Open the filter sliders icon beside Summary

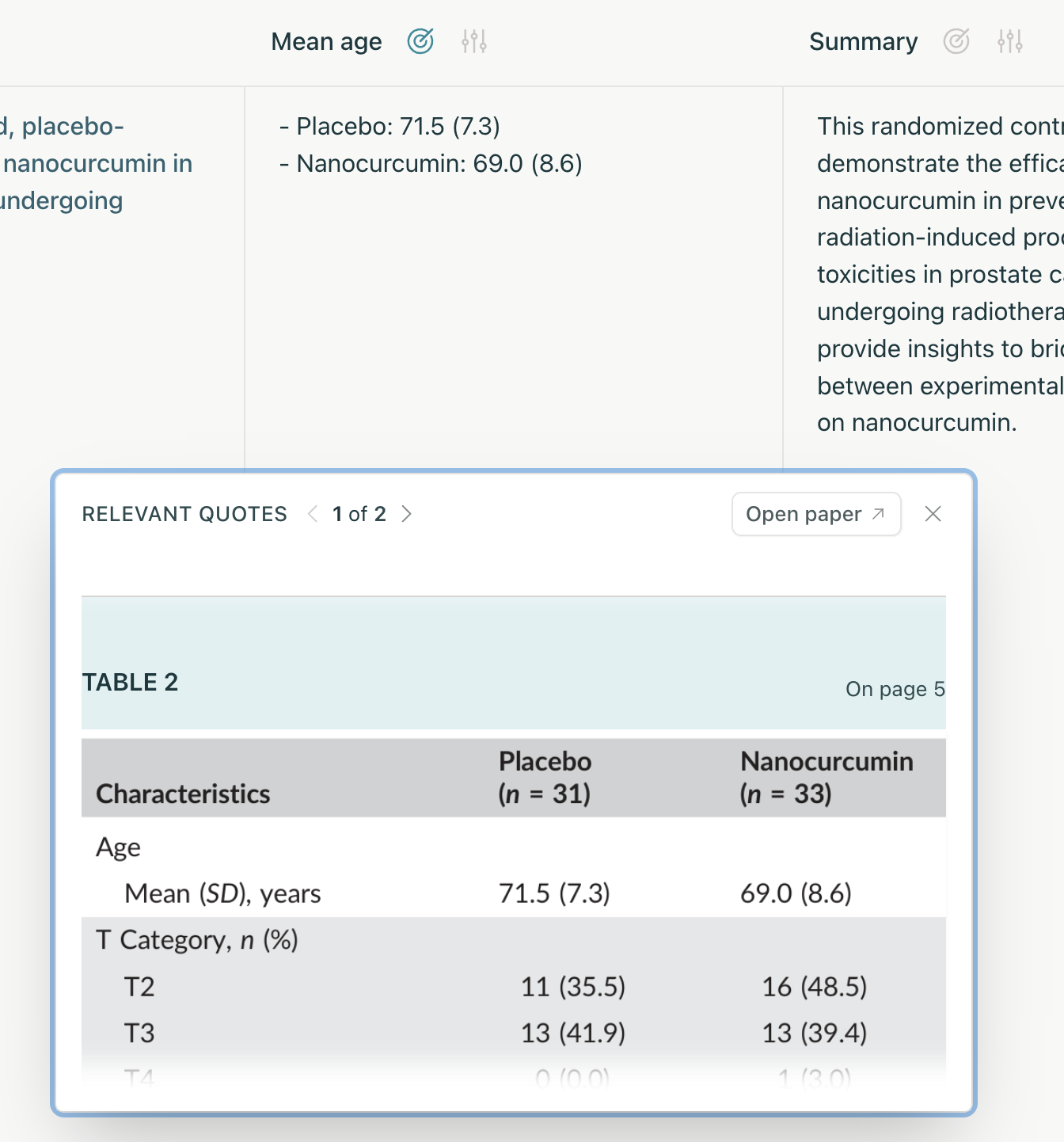point(1010,41)
